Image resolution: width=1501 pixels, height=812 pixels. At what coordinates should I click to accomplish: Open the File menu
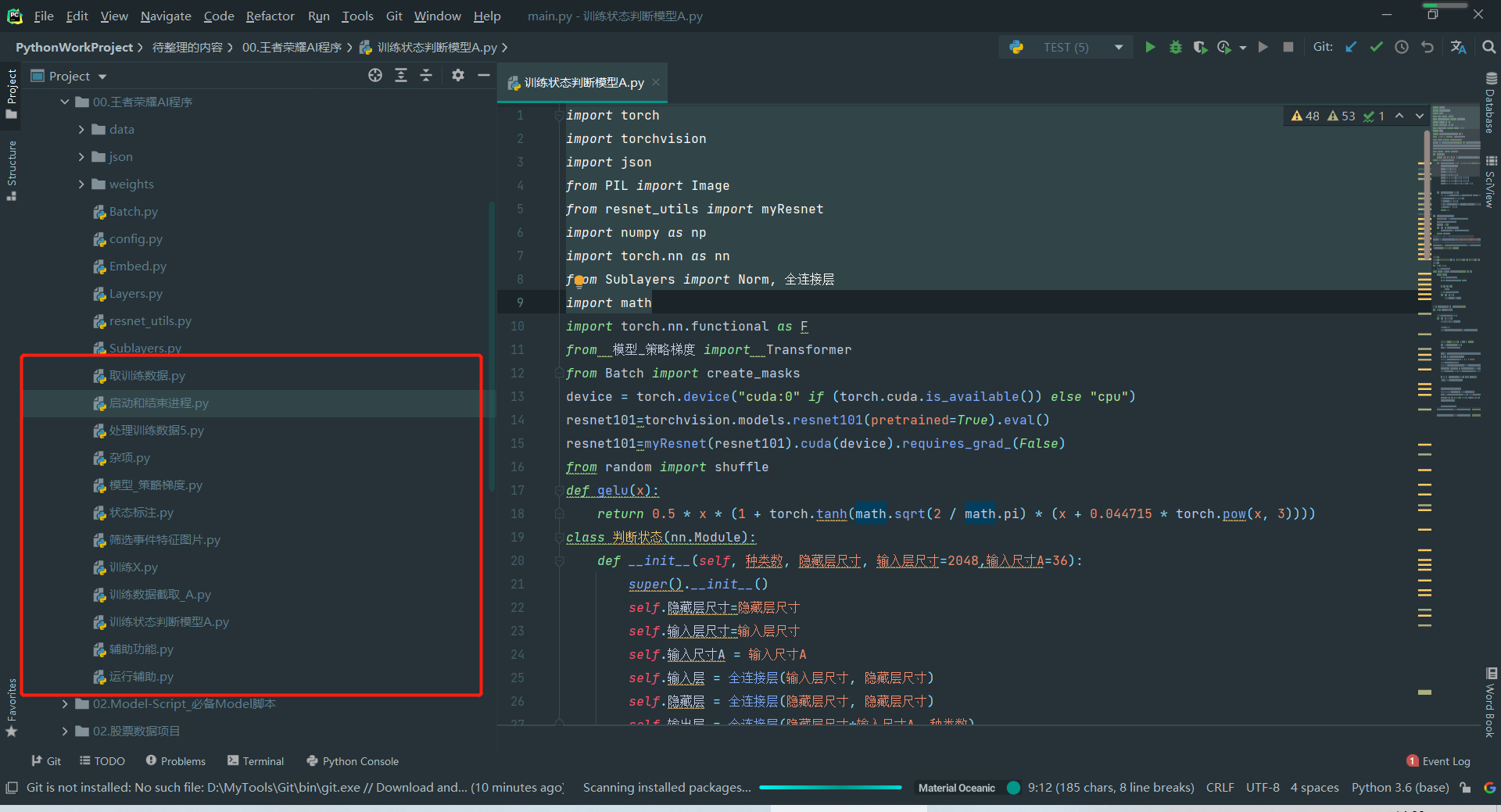click(x=44, y=16)
